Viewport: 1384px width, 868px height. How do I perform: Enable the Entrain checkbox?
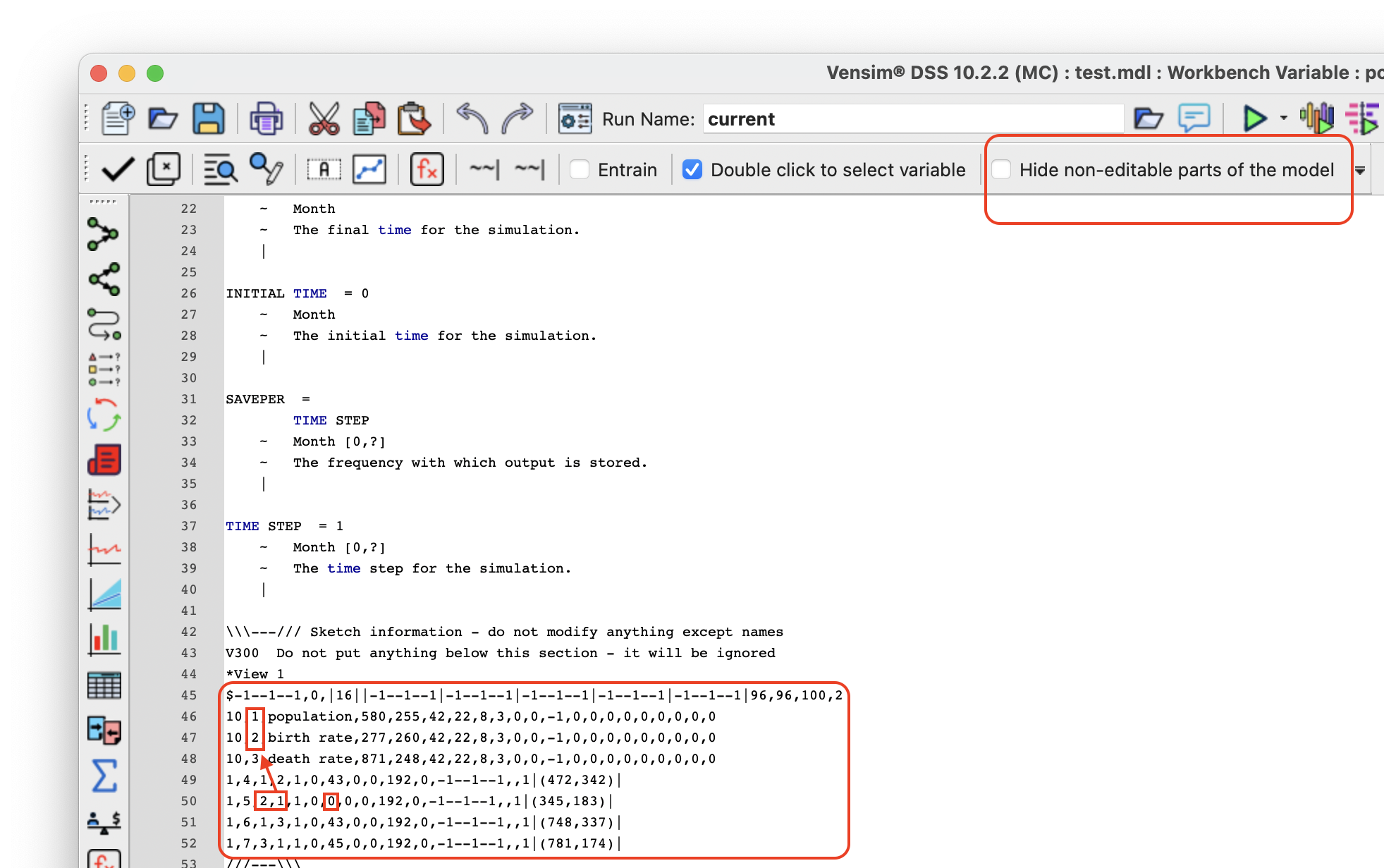[x=580, y=169]
